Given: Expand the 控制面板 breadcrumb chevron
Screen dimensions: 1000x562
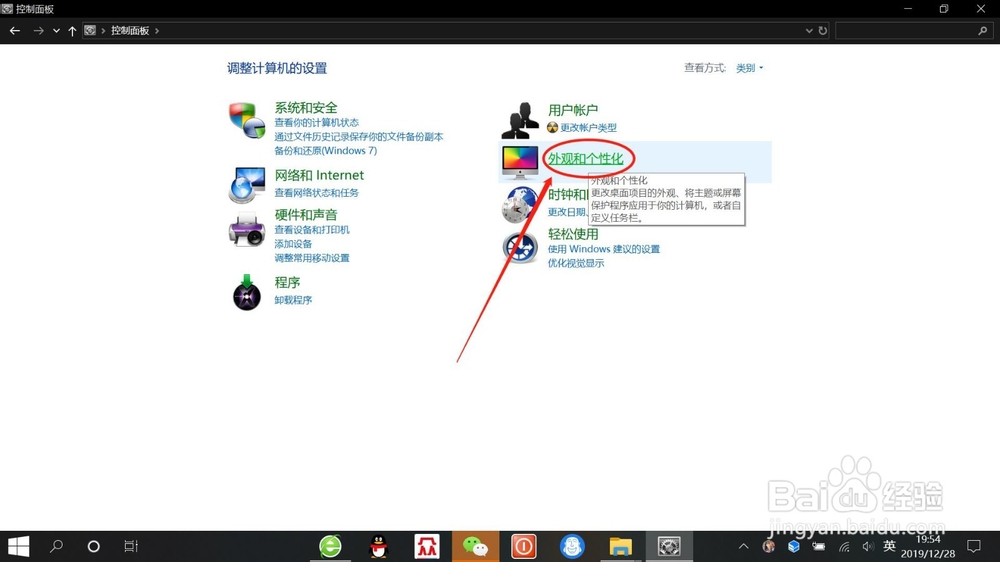Looking at the screenshot, I should click(x=157, y=31).
